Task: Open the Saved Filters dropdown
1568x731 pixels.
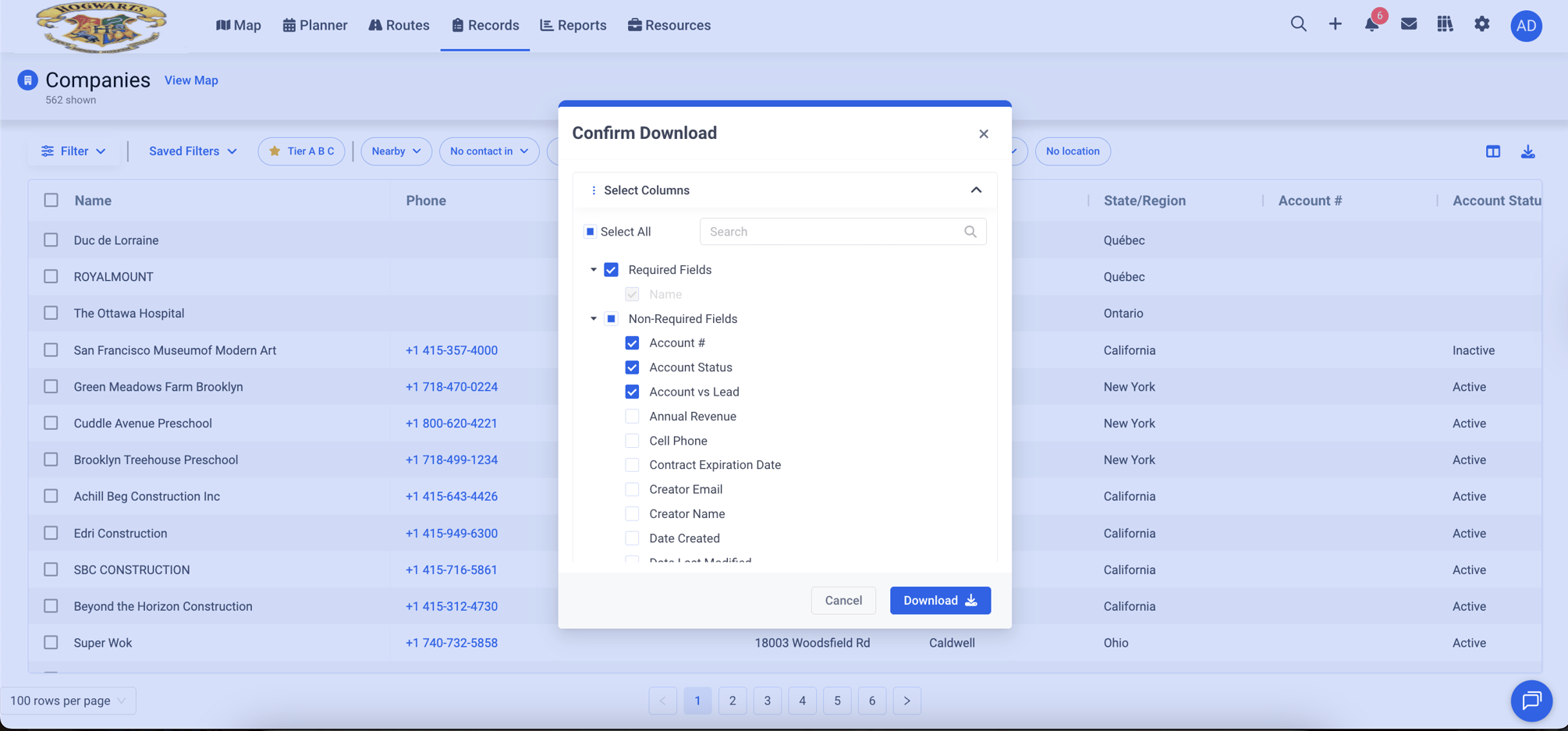Action: (193, 151)
